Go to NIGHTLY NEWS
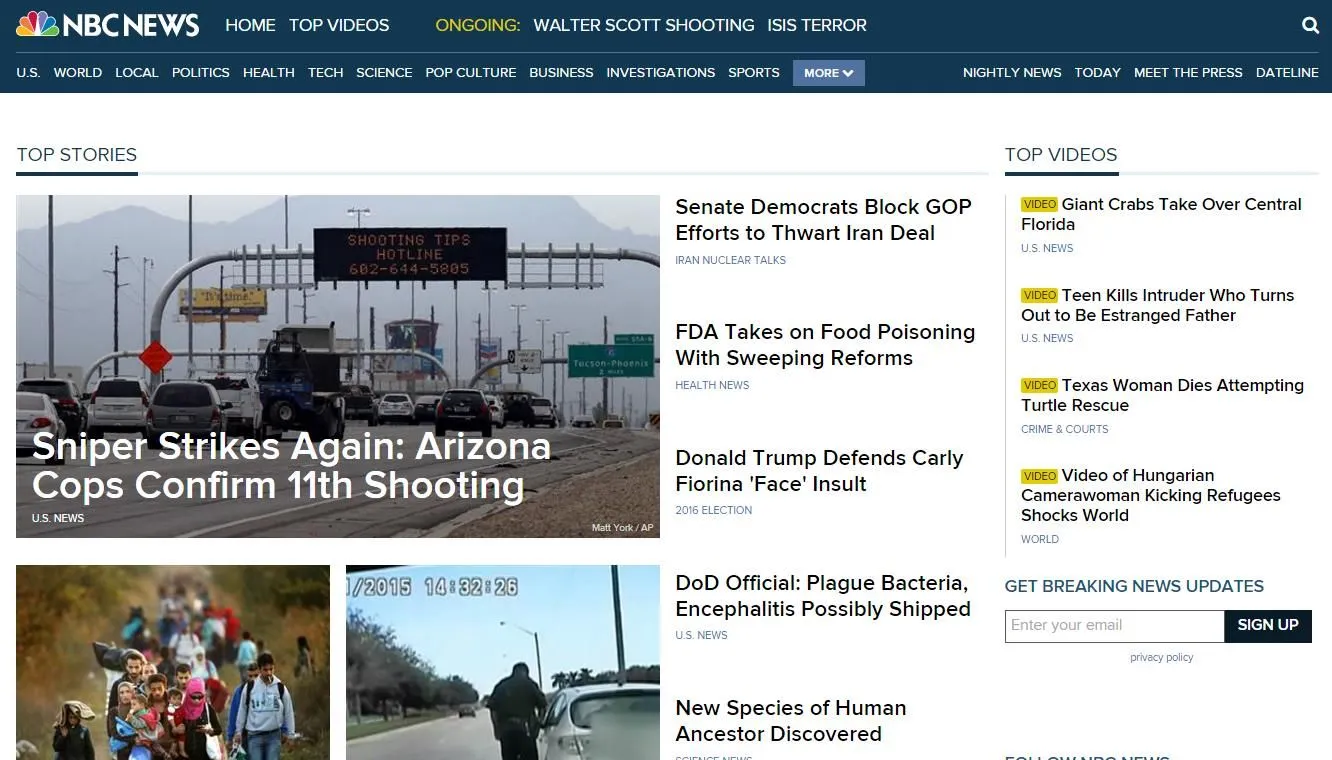1332x760 pixels. [x=1012, y=72]
